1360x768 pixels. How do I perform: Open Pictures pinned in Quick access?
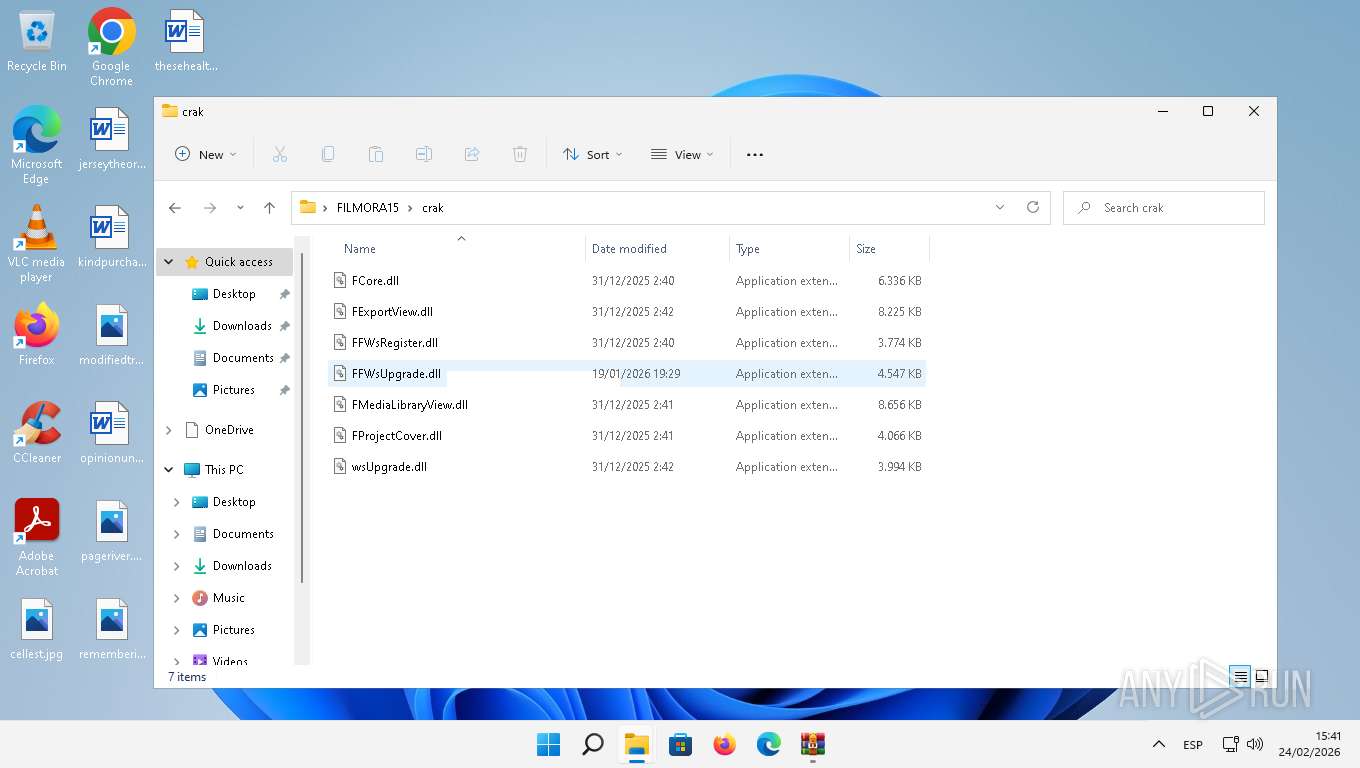(233, 390)
